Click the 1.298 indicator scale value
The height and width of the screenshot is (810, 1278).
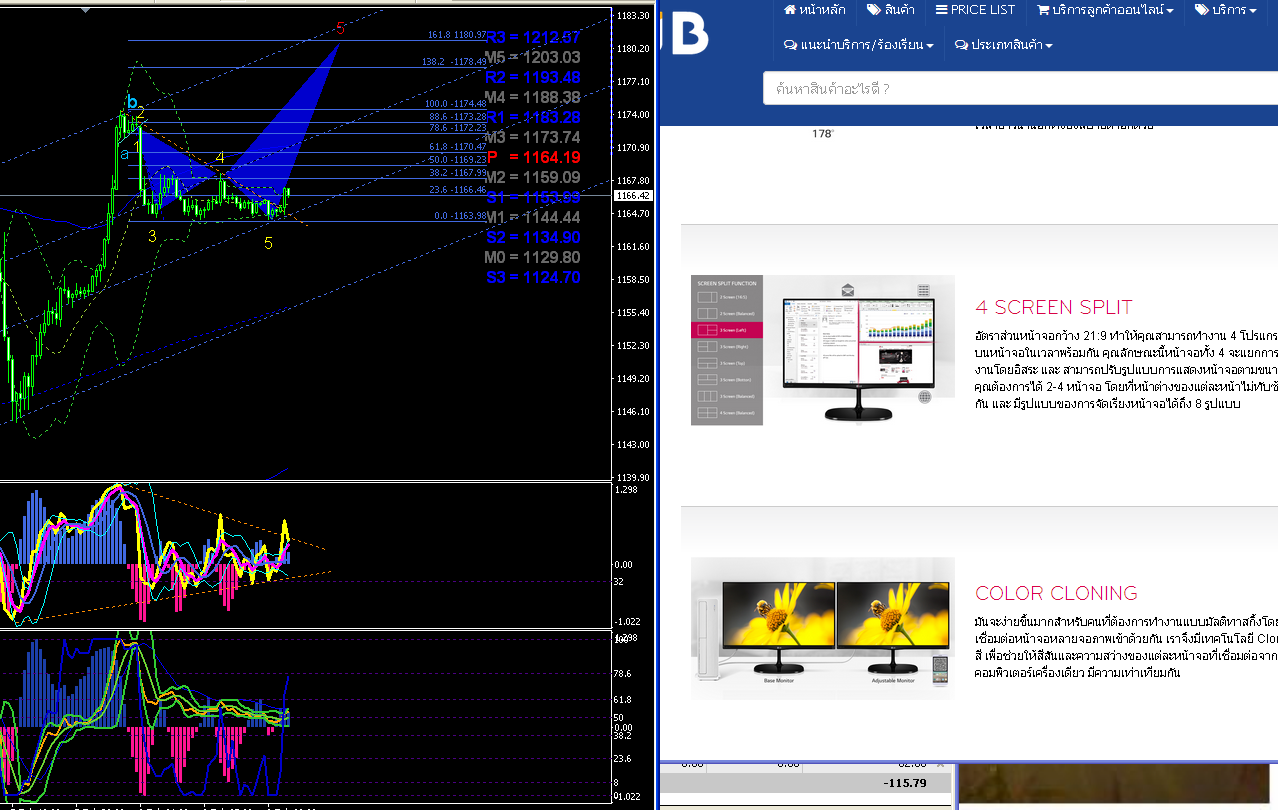click(x=628, y=490)
